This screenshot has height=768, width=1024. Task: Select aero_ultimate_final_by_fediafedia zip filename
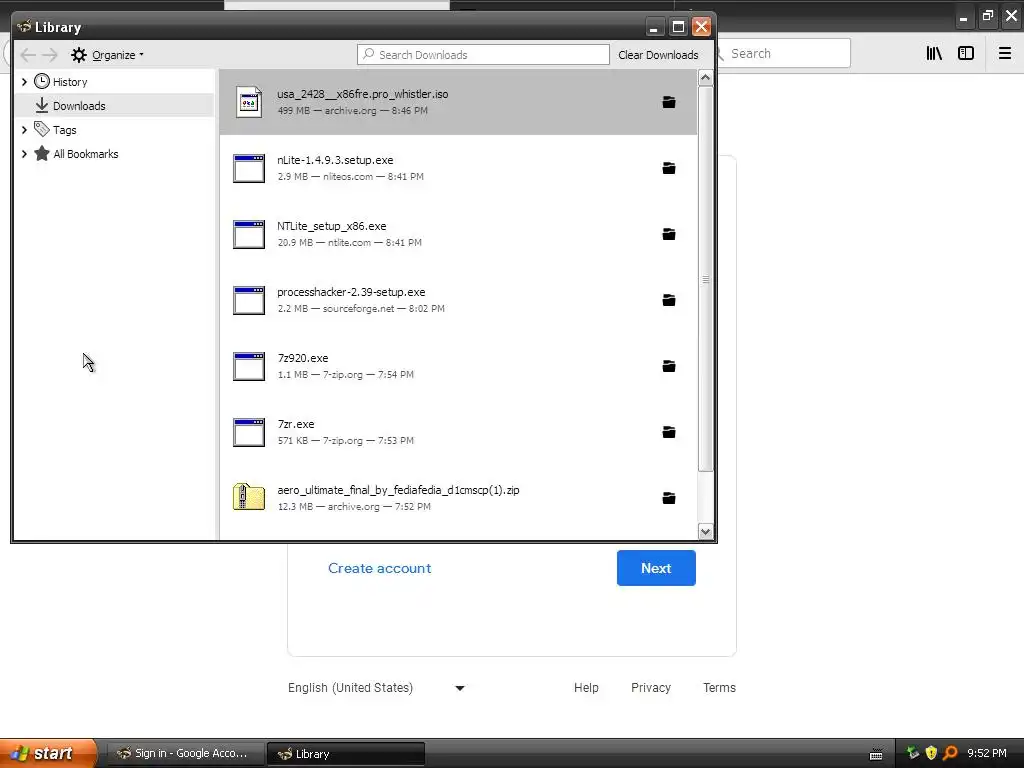point(398,490)
